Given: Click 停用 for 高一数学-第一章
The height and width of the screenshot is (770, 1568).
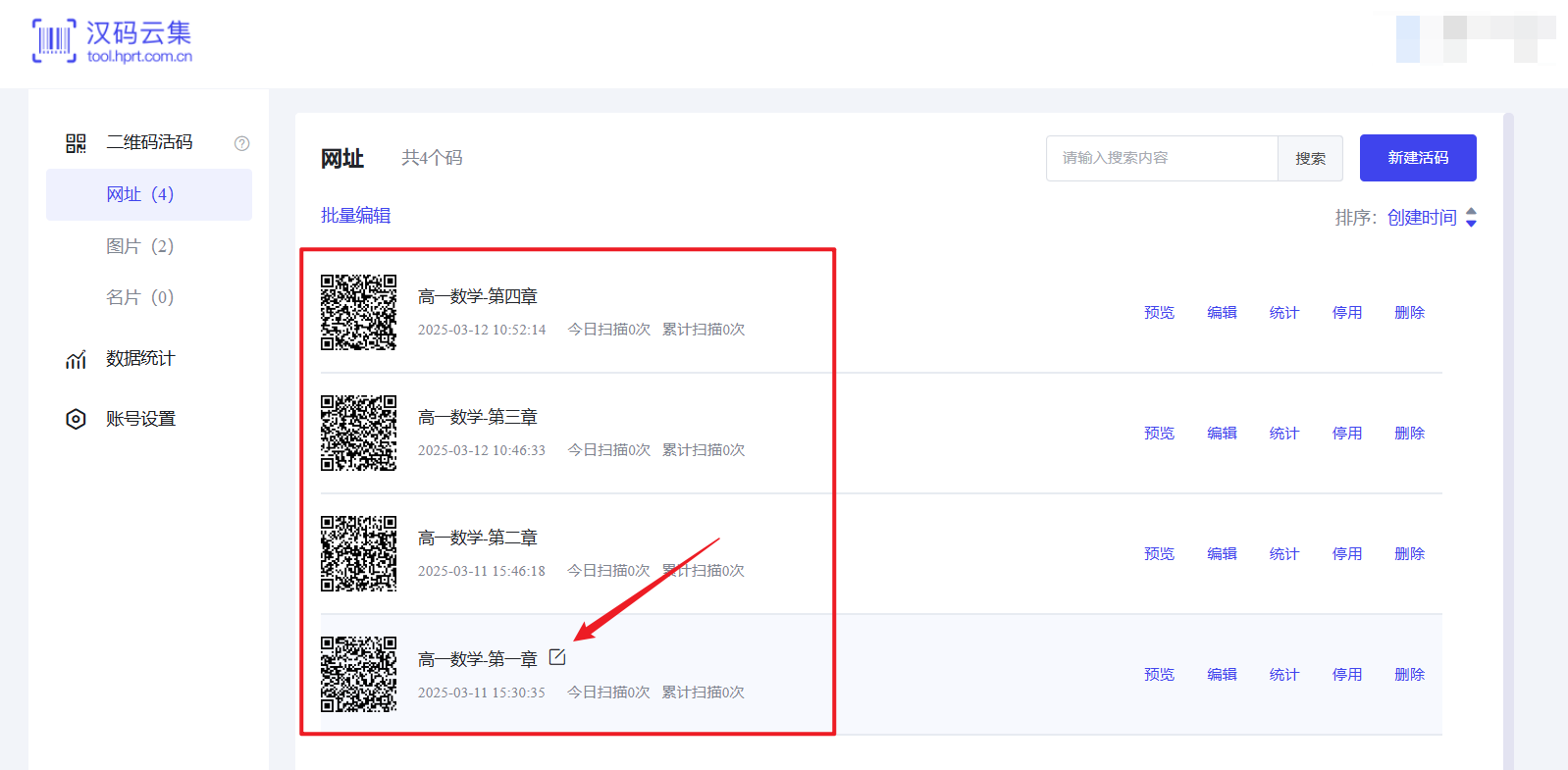Looking at the screenshot, I should [1347, 675].
